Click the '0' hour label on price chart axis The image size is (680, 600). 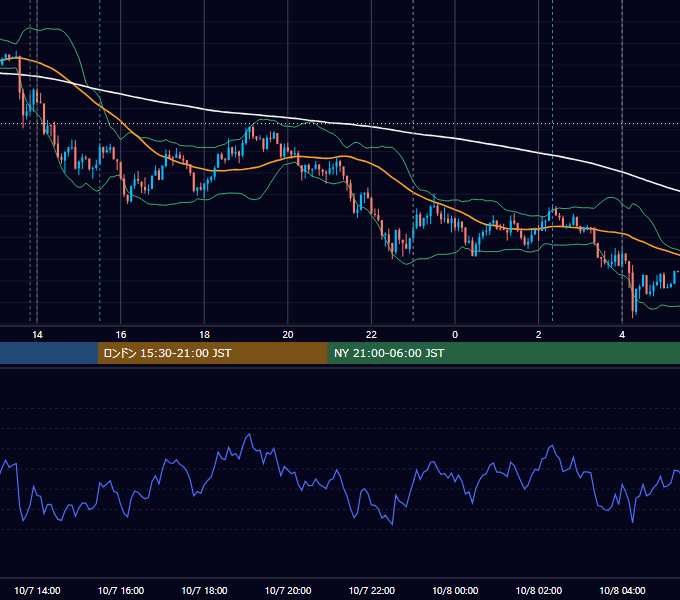click(455, 335)
